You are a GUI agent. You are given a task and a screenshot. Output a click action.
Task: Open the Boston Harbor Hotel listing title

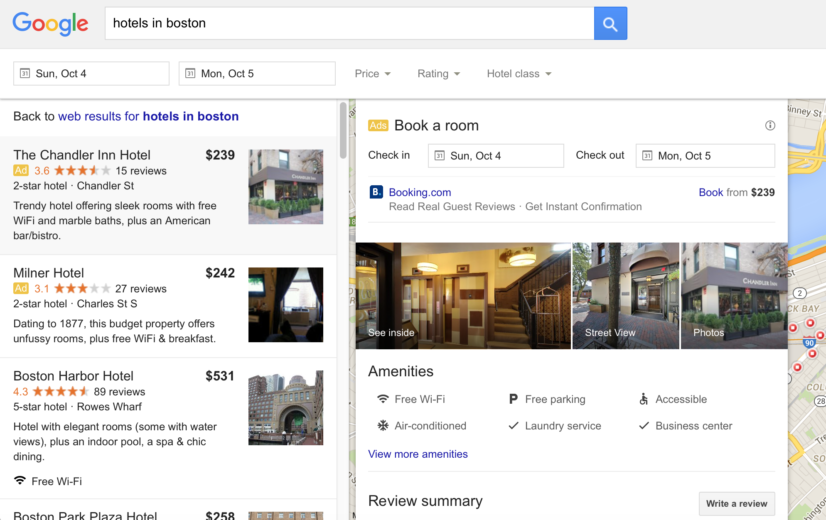tap(73, 376)
